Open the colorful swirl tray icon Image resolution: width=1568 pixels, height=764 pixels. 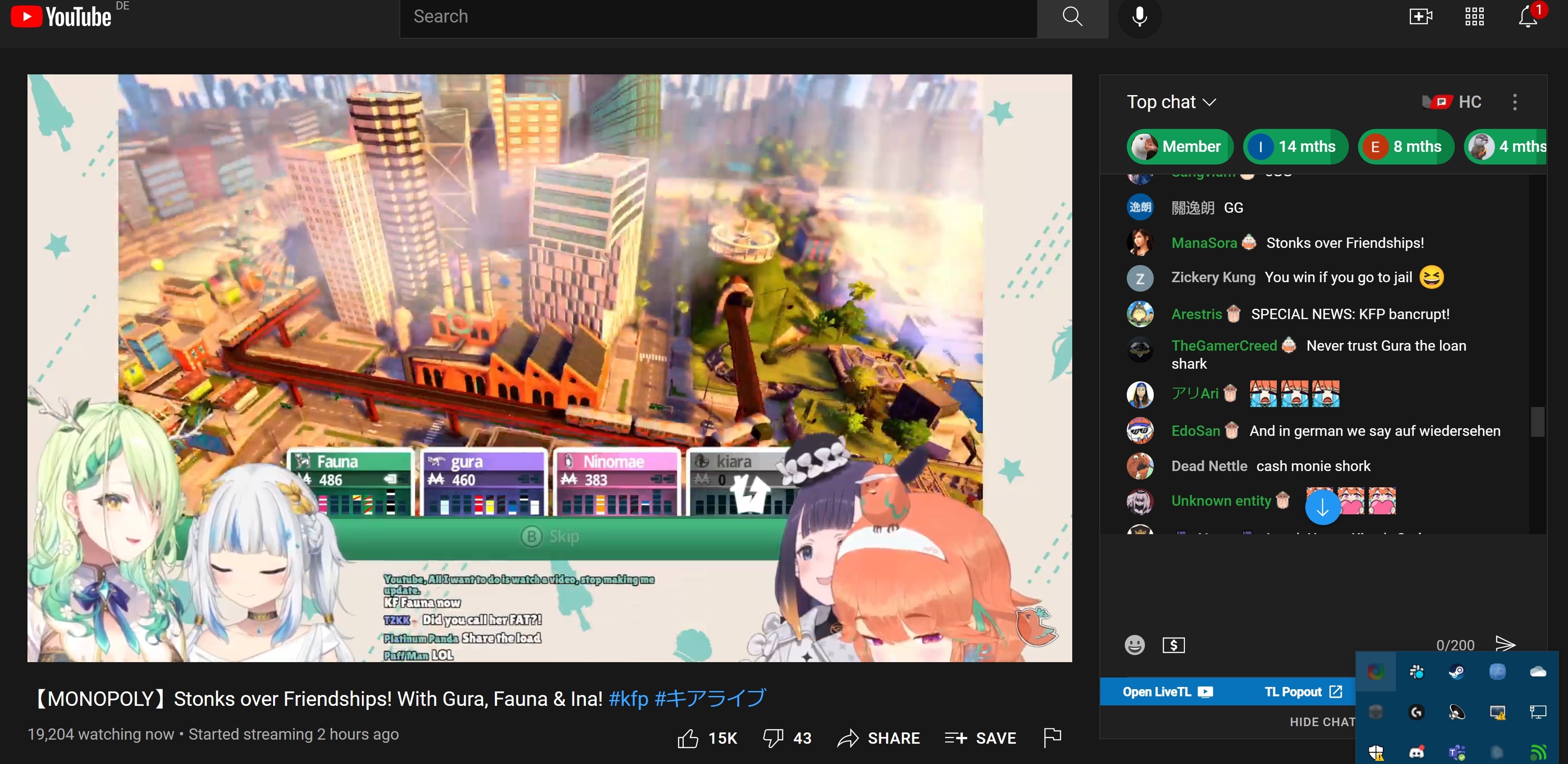(1376, 672)
